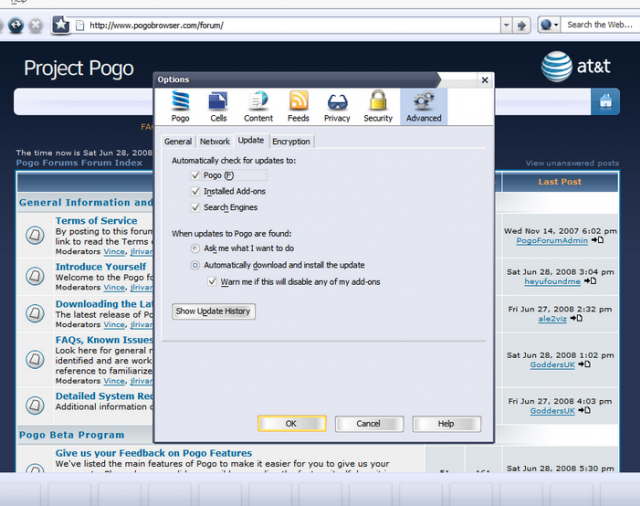This screenshot has height=506, width=640.
Task: Click the 'Last Post' column header
Action: (x=560, y=182)
